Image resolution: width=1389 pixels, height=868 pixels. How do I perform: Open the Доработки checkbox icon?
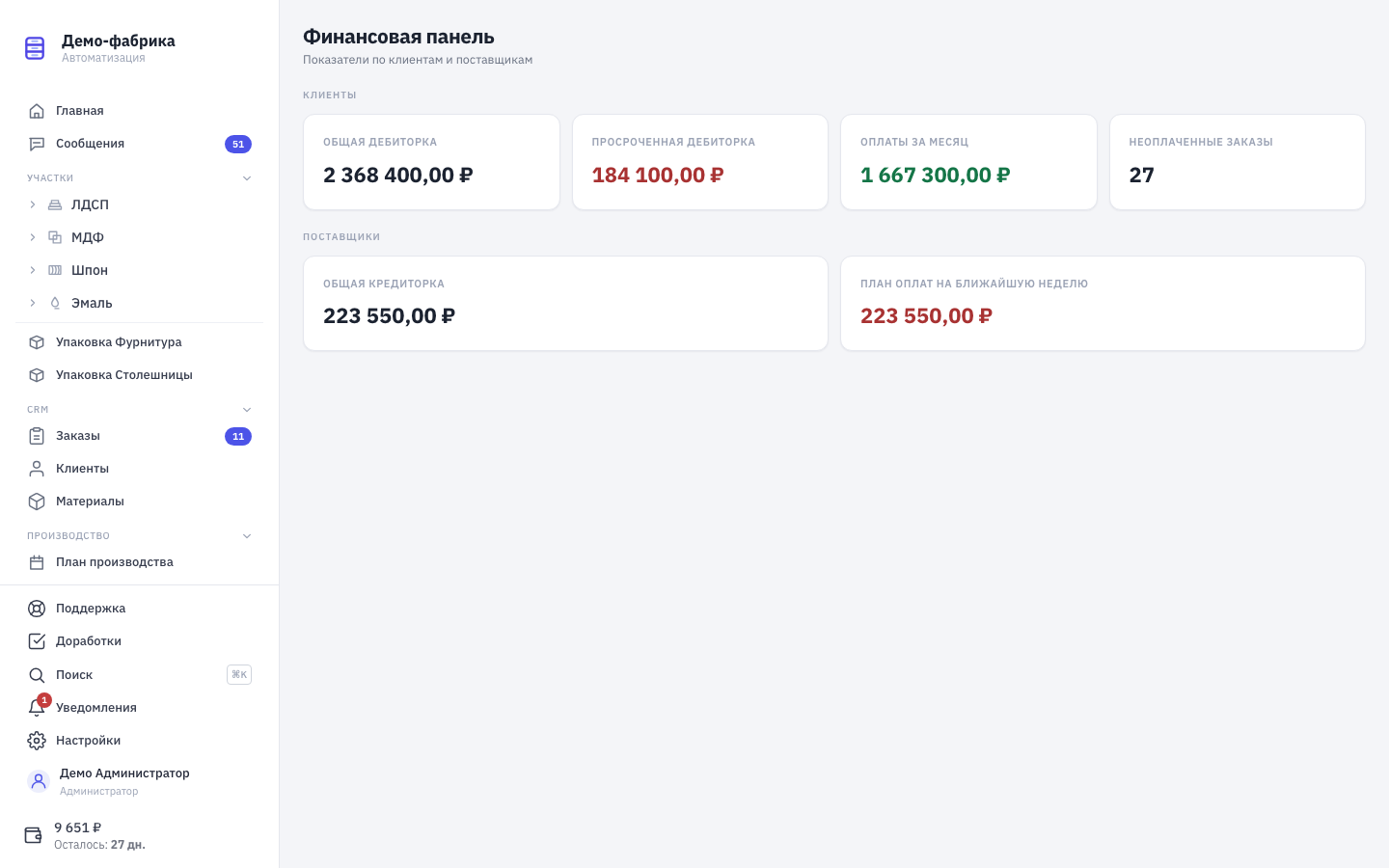click(37, 641)
